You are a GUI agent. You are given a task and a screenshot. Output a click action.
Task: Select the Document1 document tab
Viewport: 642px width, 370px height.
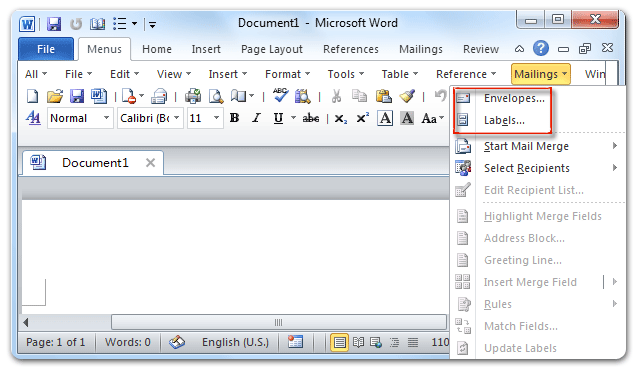click(93, 163)
